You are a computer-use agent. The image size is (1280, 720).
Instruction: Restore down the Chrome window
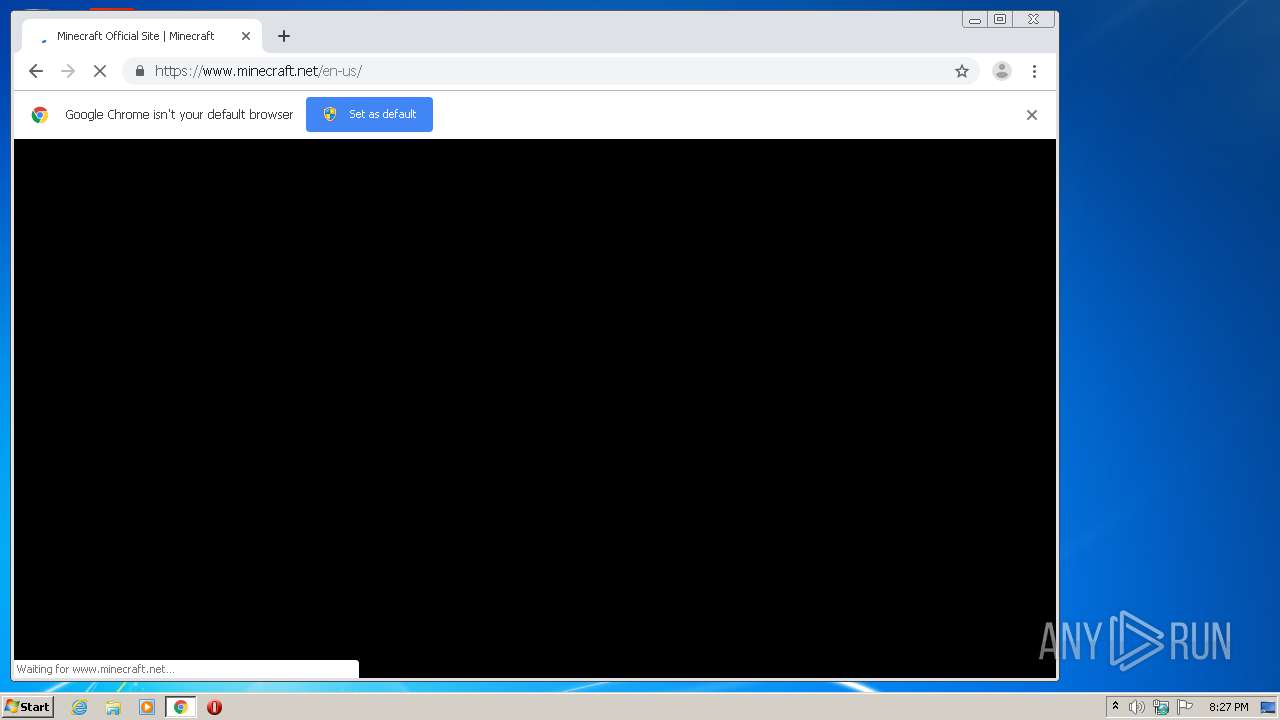(1000, 19)
